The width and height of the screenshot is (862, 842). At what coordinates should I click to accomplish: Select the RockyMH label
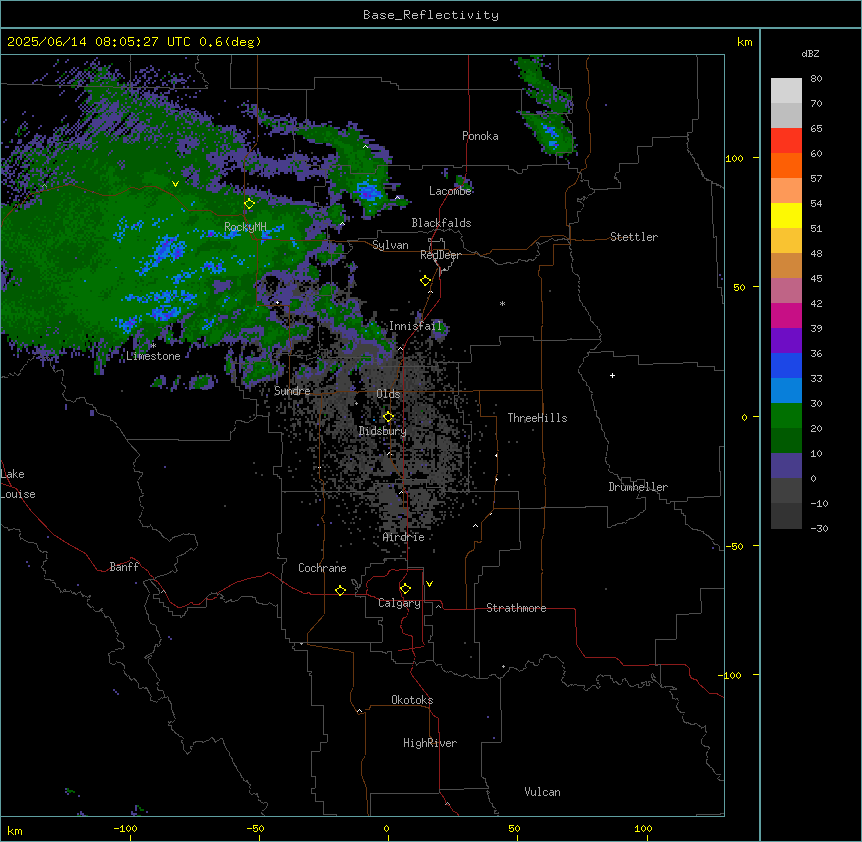(245, 227)
